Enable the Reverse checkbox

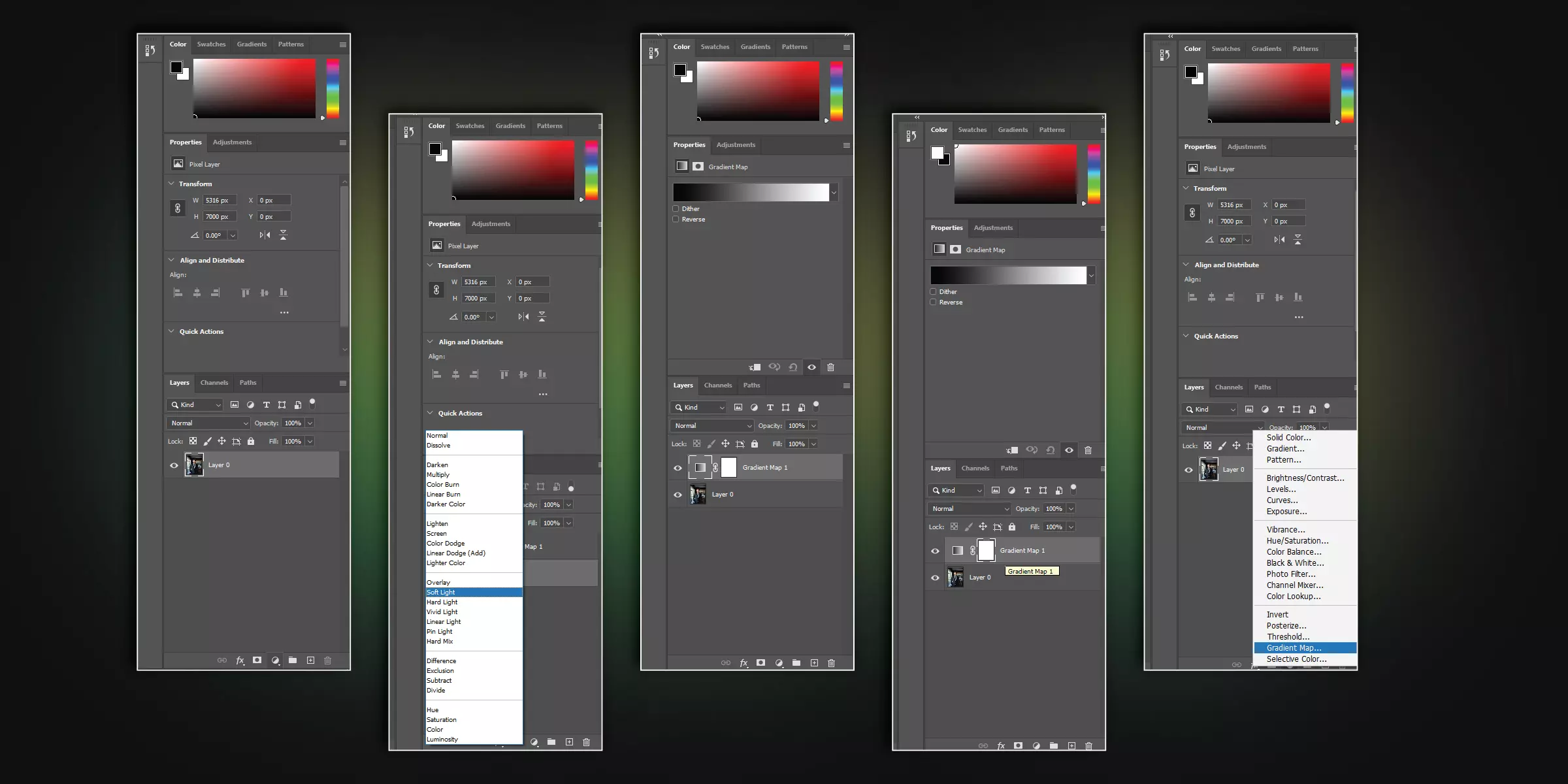(x=675, y=219)
